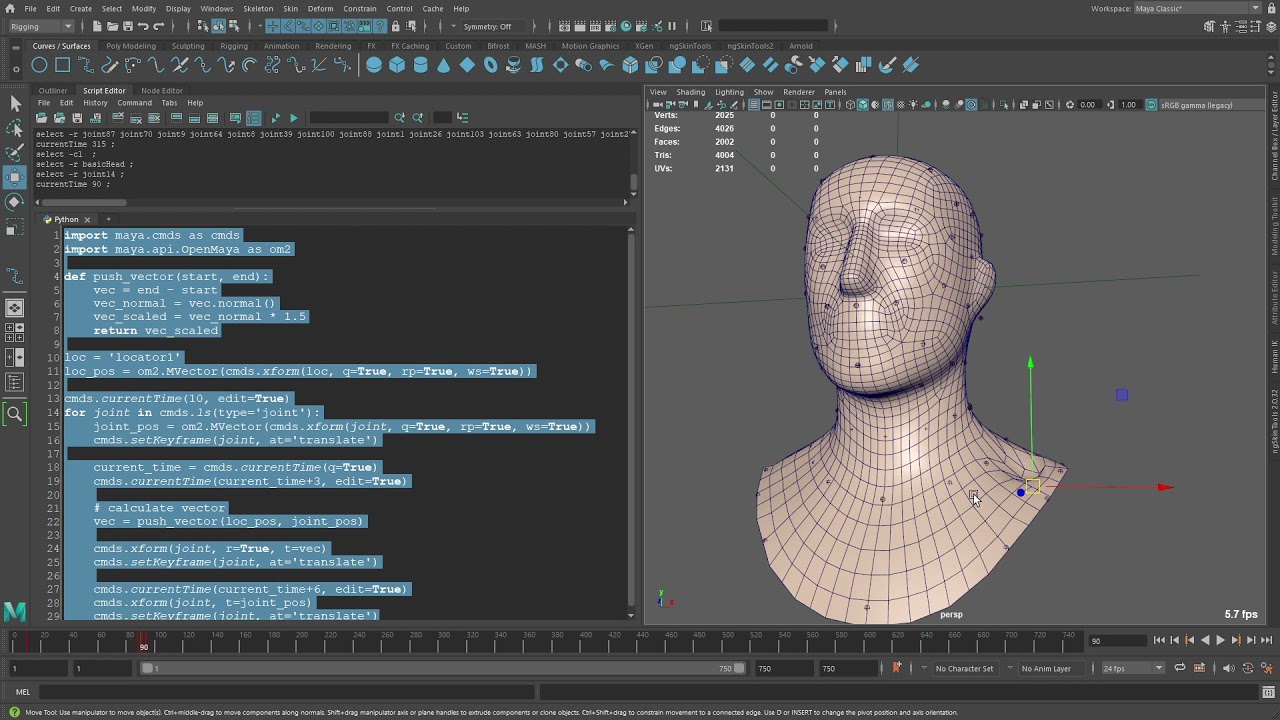This screenshot has width=1280, height=720.
Task: Toggle loop playback mode icon
Action: (x=1180, y=668)
